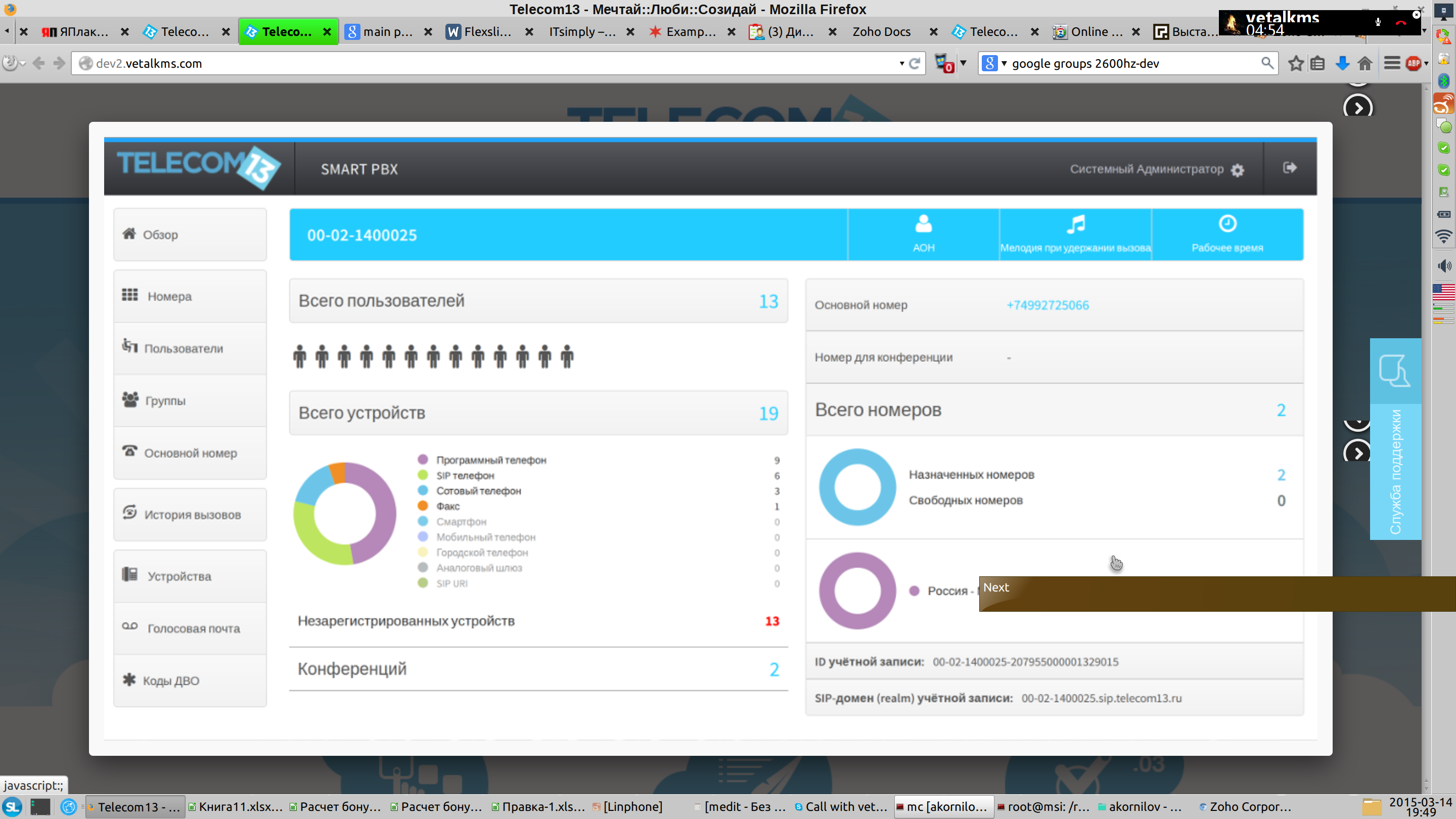Open Основной номер main number page
This screenshot has height=819, width=1456.
click(190, 453)
